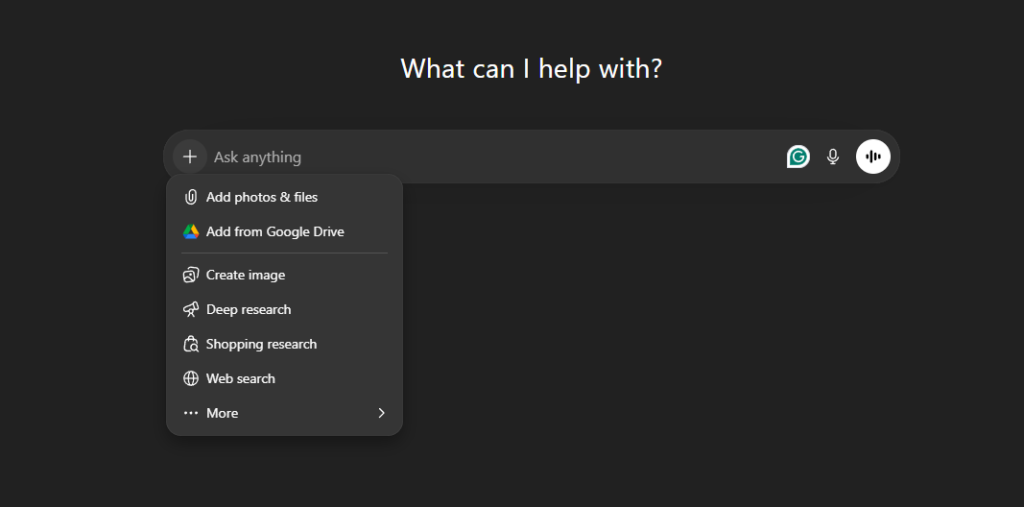
Task: Click the Create image picture icon
Action: pos(191,275)
